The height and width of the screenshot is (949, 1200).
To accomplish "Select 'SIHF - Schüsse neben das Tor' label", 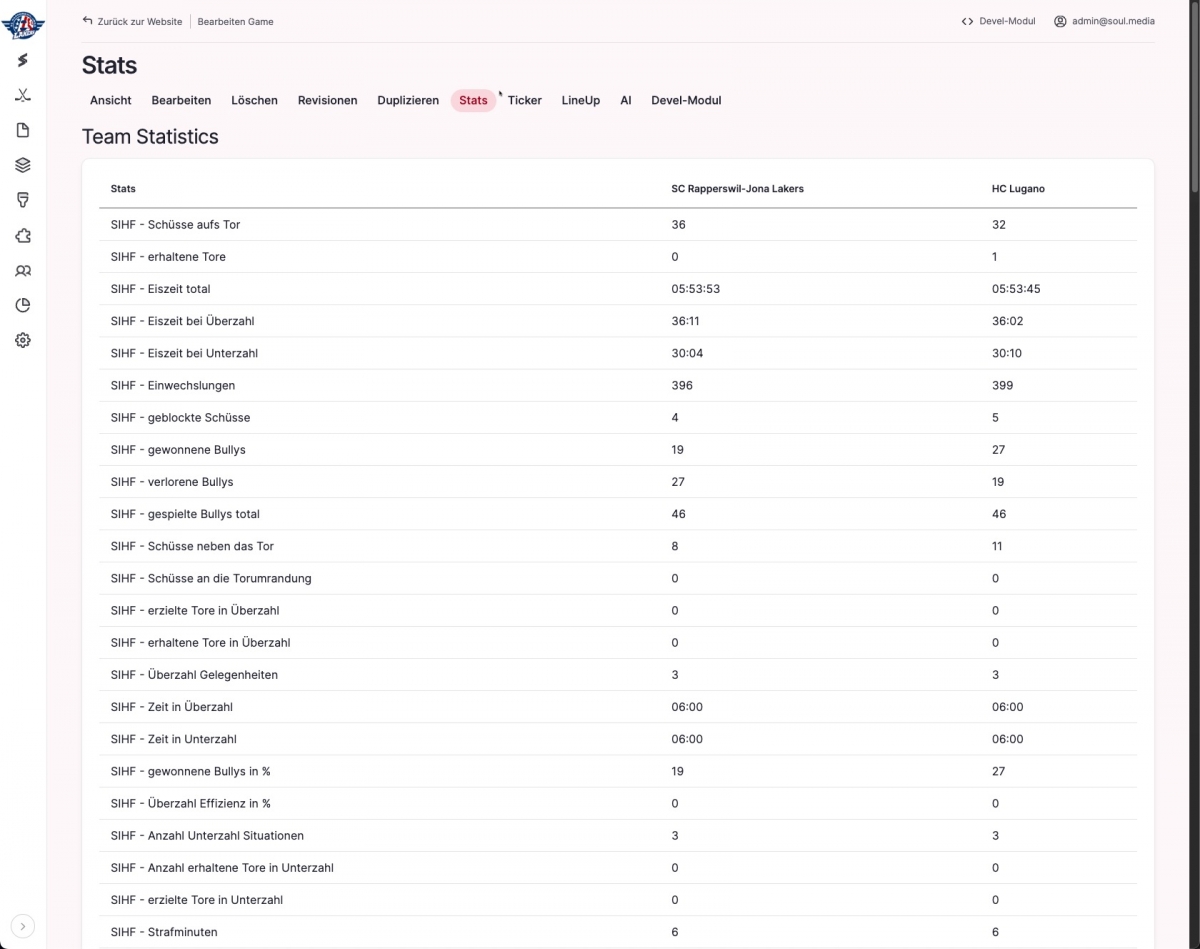I will coord(192,546).
